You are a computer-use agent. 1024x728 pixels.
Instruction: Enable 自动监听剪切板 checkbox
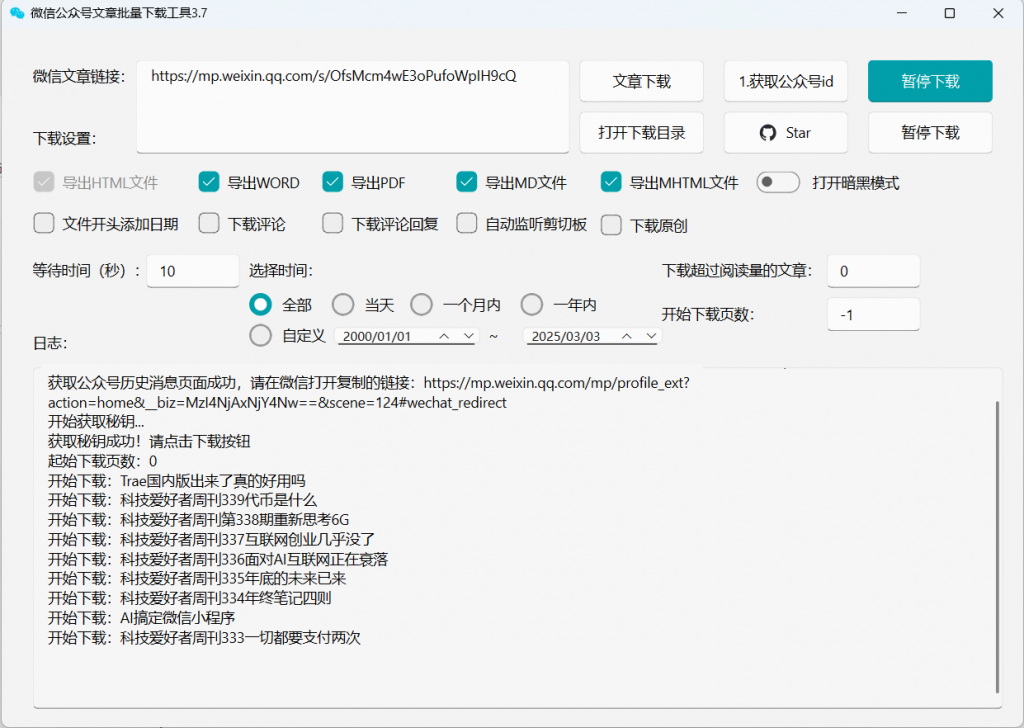[x=466, y=223]
